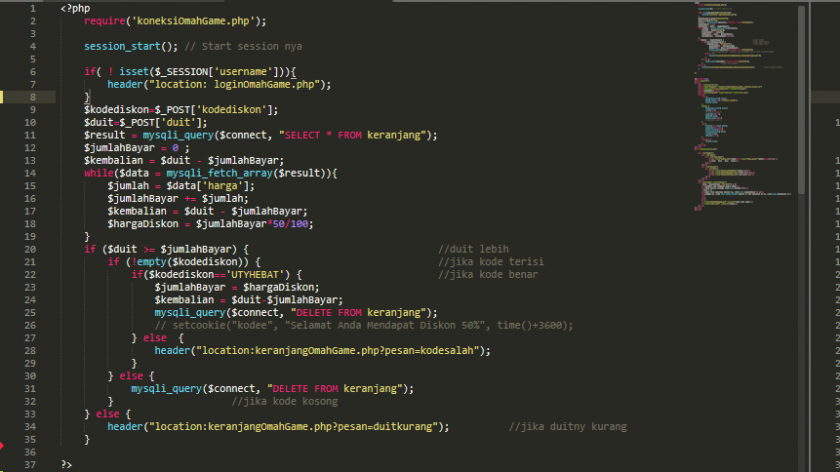This screenshot has width=840, height=472.
Task: Click the while keyword on line 14
Action: tap(98, 173)
